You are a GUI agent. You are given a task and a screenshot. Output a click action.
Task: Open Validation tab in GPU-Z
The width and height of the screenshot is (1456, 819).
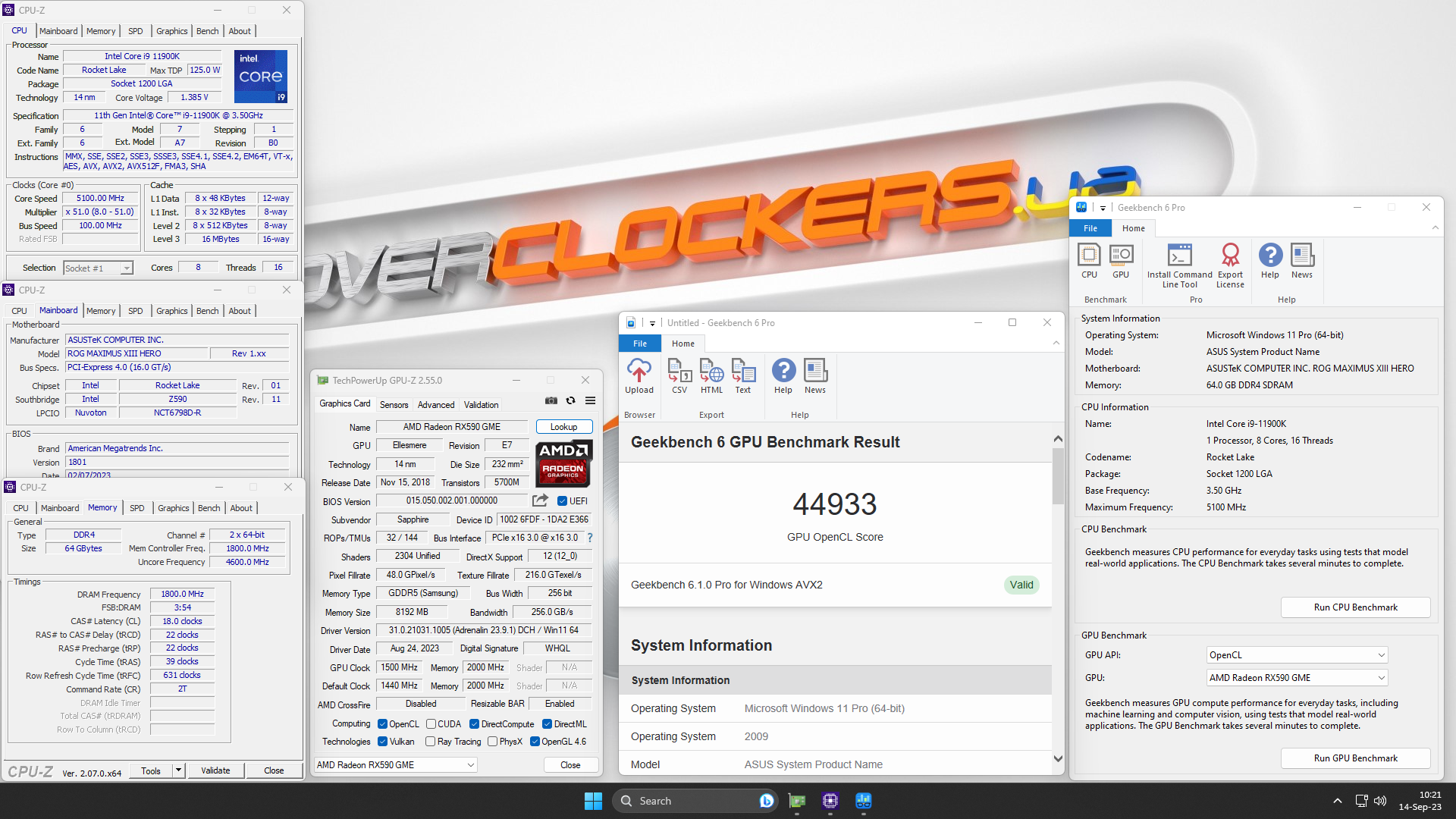click(x=482, y=405)
